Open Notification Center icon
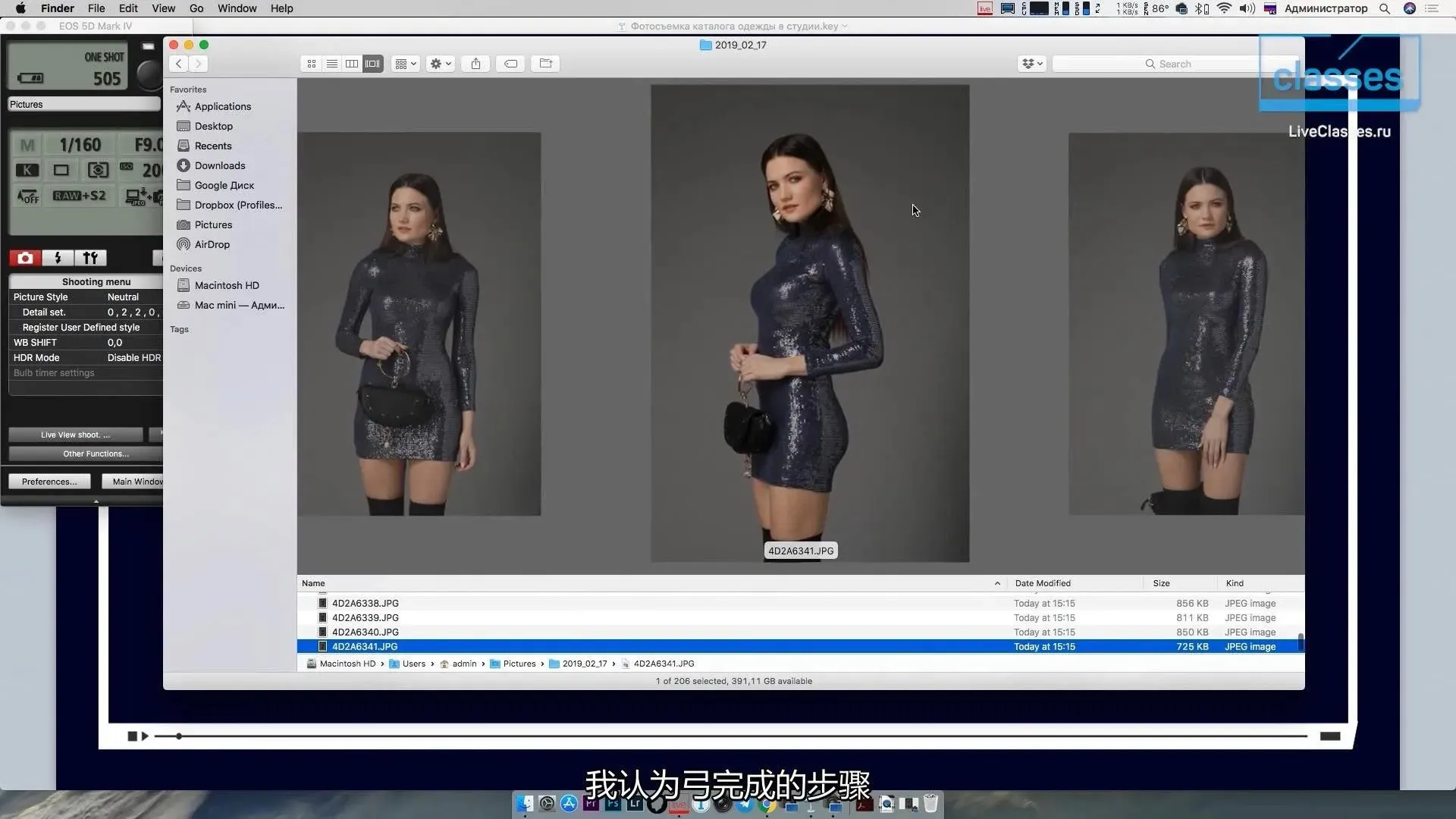 coord(1432,8)
